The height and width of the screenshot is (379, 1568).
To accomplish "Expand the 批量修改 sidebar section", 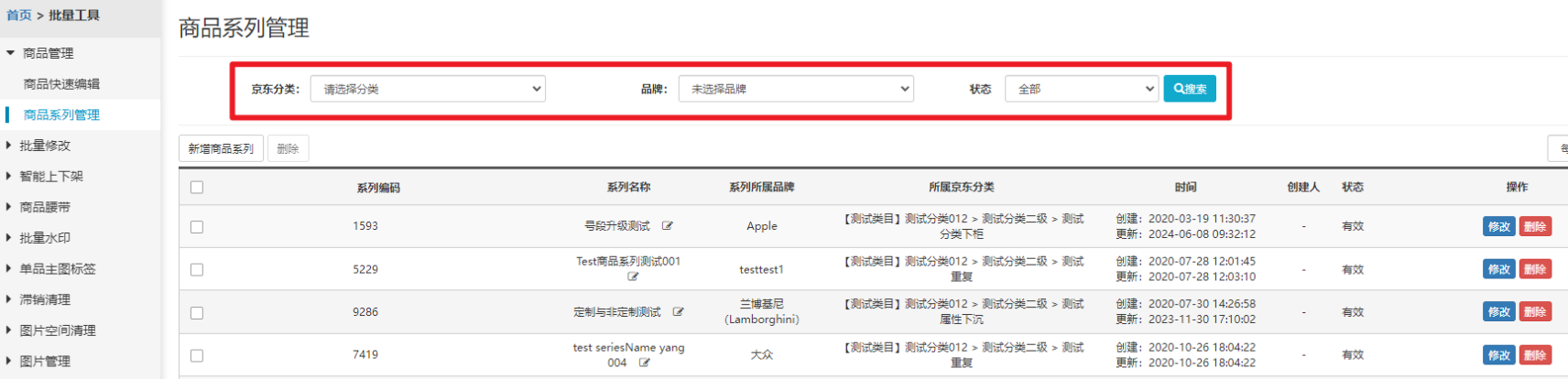I will click(x=45, y=146).
